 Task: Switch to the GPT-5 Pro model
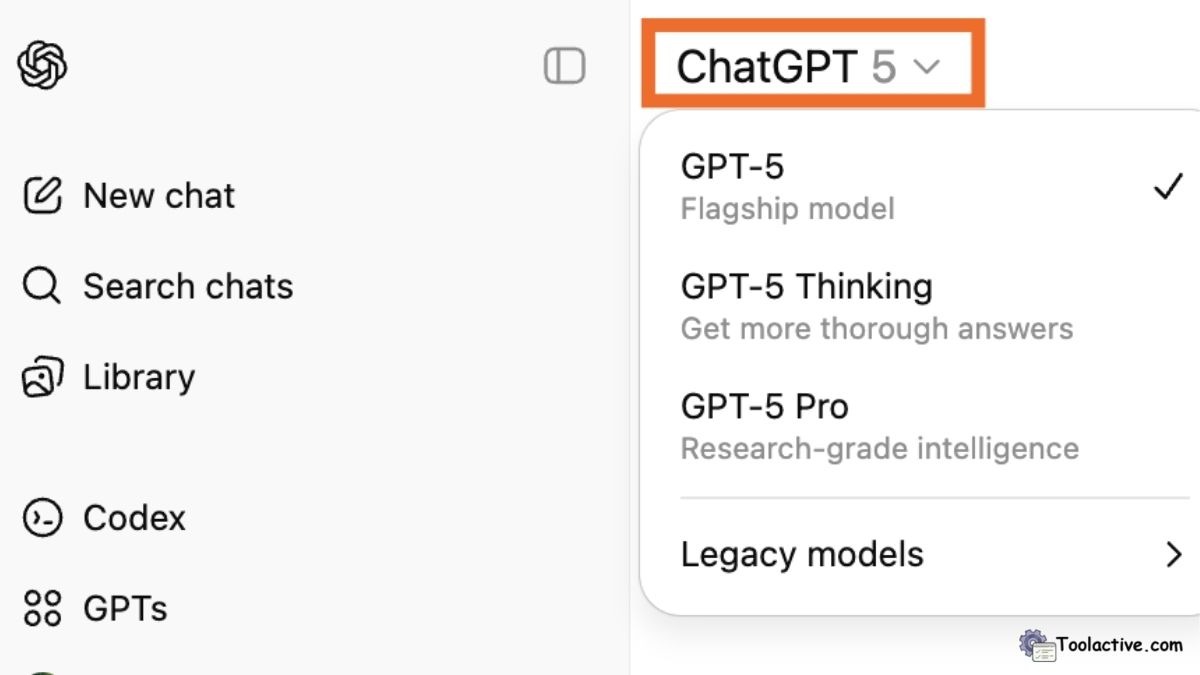(x=765, y=407)
